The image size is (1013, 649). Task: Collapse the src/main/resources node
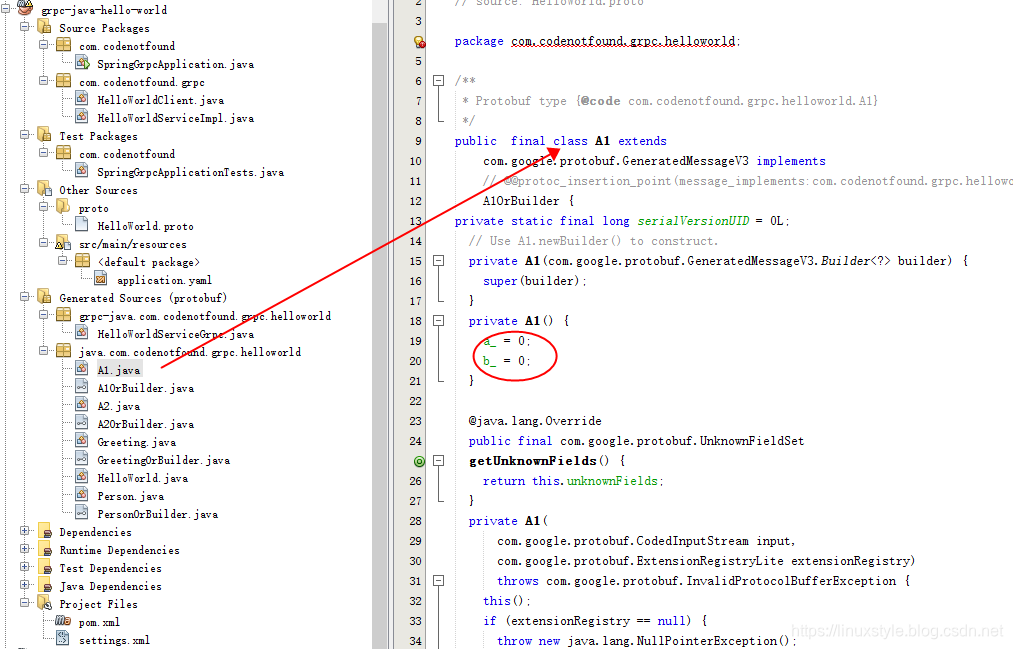point(43,242)
